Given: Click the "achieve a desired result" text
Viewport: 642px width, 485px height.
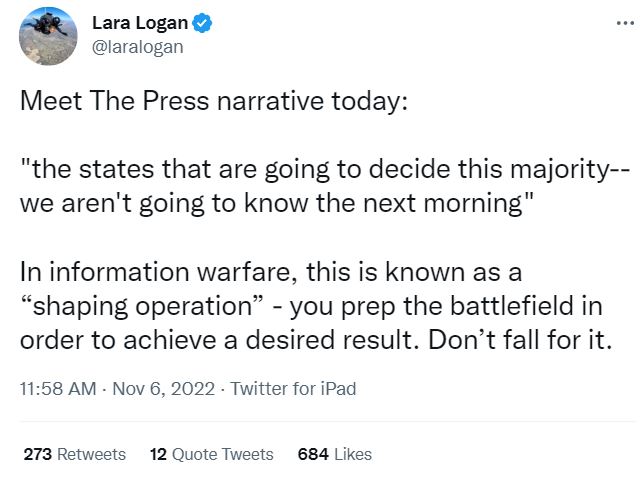Looking at the screenshot, I should point(290,337).
